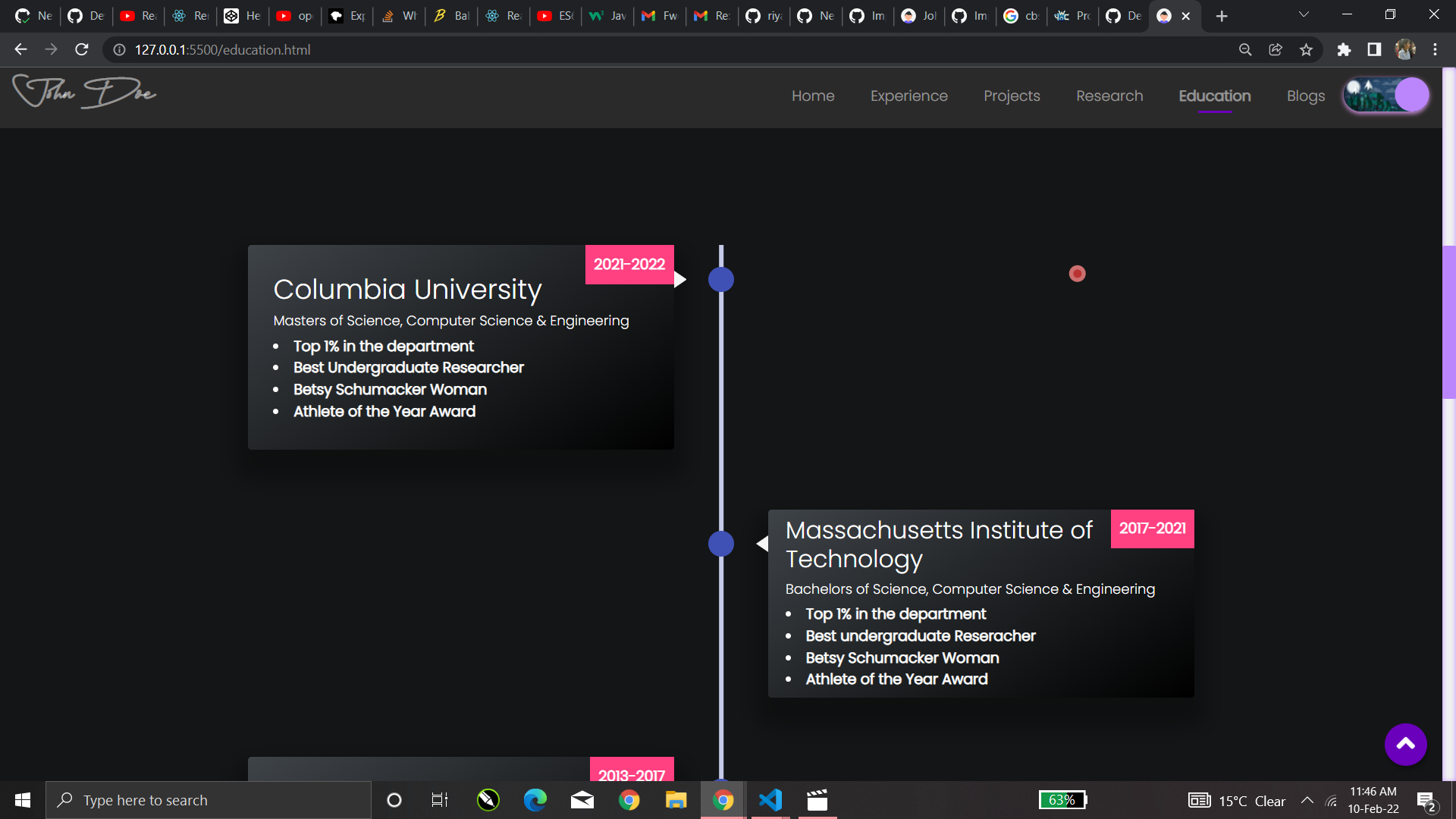This screenshot has height=819, width=1456.
Task: Click the taskbar search box
Action: 209,800
